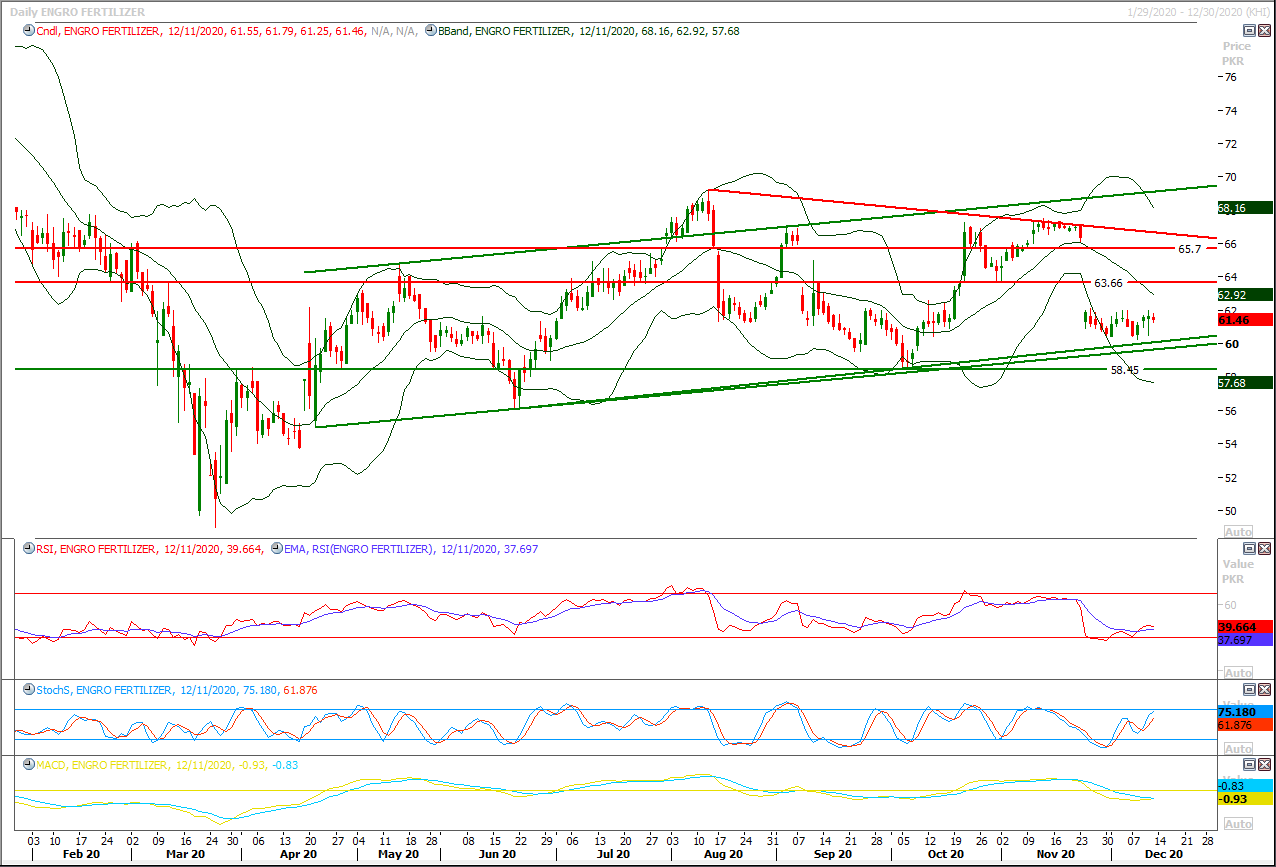Image resolution: width=1276 pixels, height=867 pixels.
Task: Click the clock icon beside BBand legend
Action: point(430,31)
